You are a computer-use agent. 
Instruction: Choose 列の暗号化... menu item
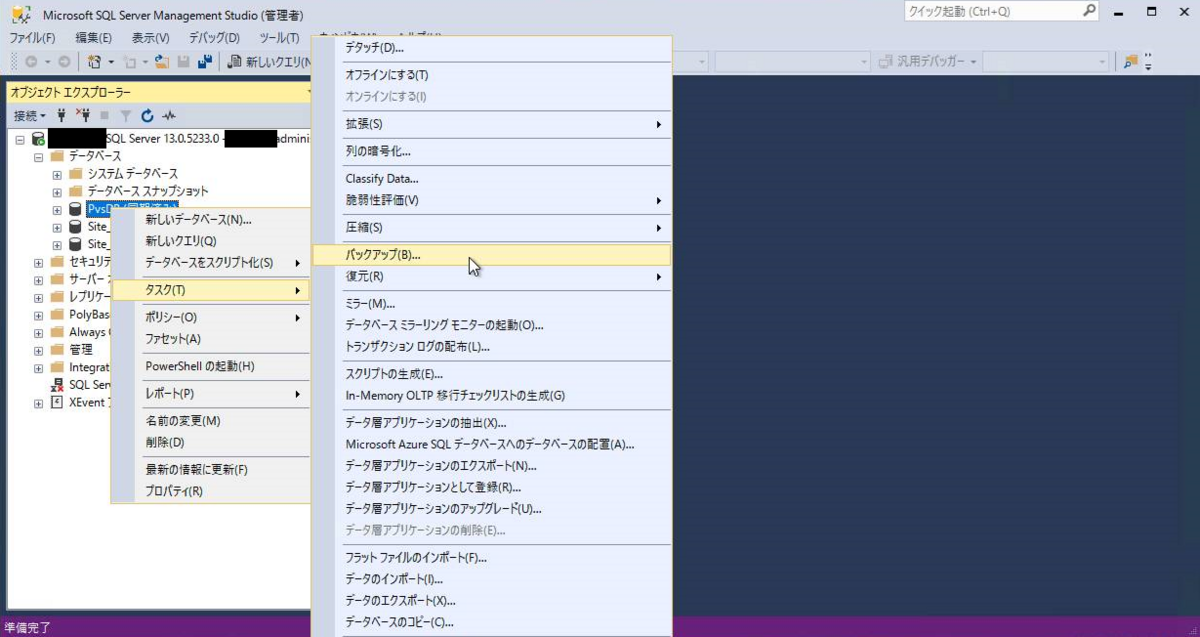(491, 151)
